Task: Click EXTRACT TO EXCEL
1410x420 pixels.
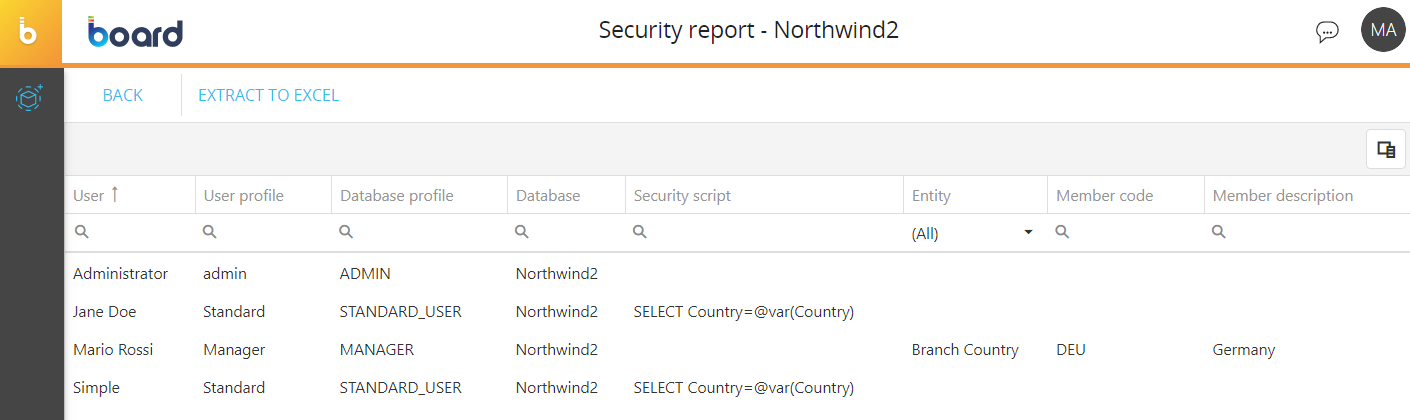Action: pos(268,95)
